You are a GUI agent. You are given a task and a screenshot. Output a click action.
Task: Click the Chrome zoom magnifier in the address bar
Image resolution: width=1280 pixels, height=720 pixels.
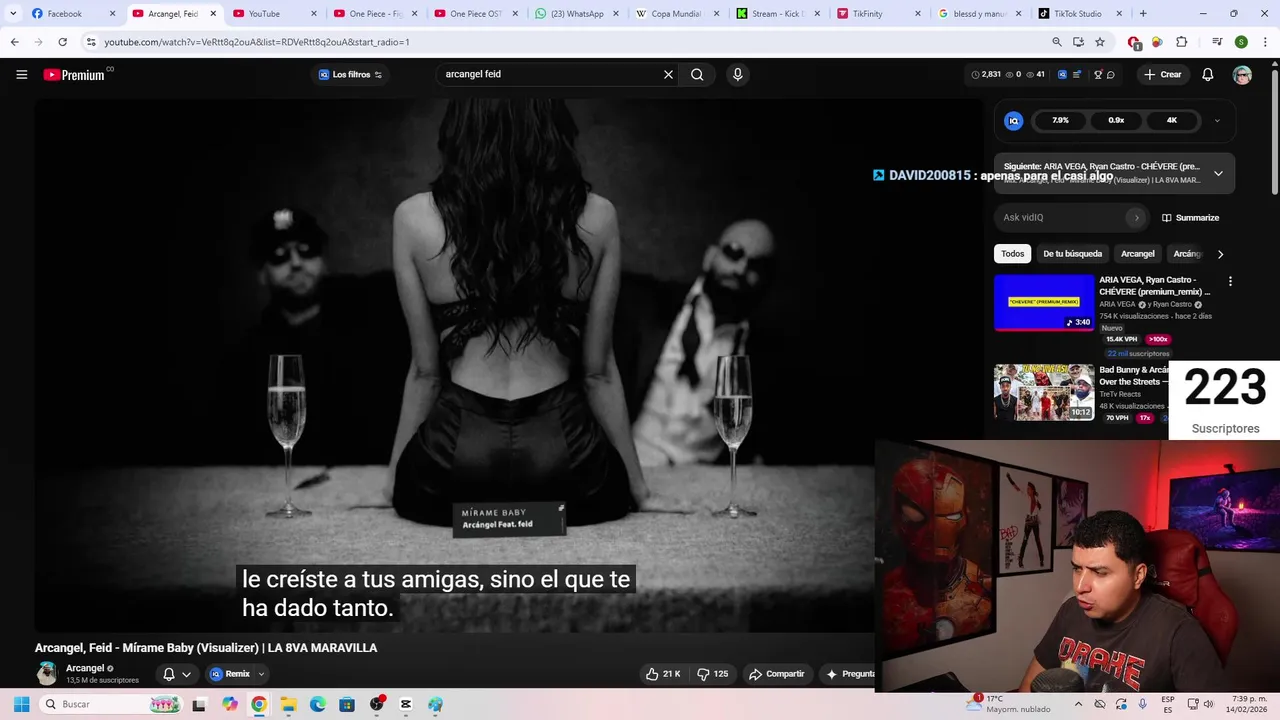1057,42
